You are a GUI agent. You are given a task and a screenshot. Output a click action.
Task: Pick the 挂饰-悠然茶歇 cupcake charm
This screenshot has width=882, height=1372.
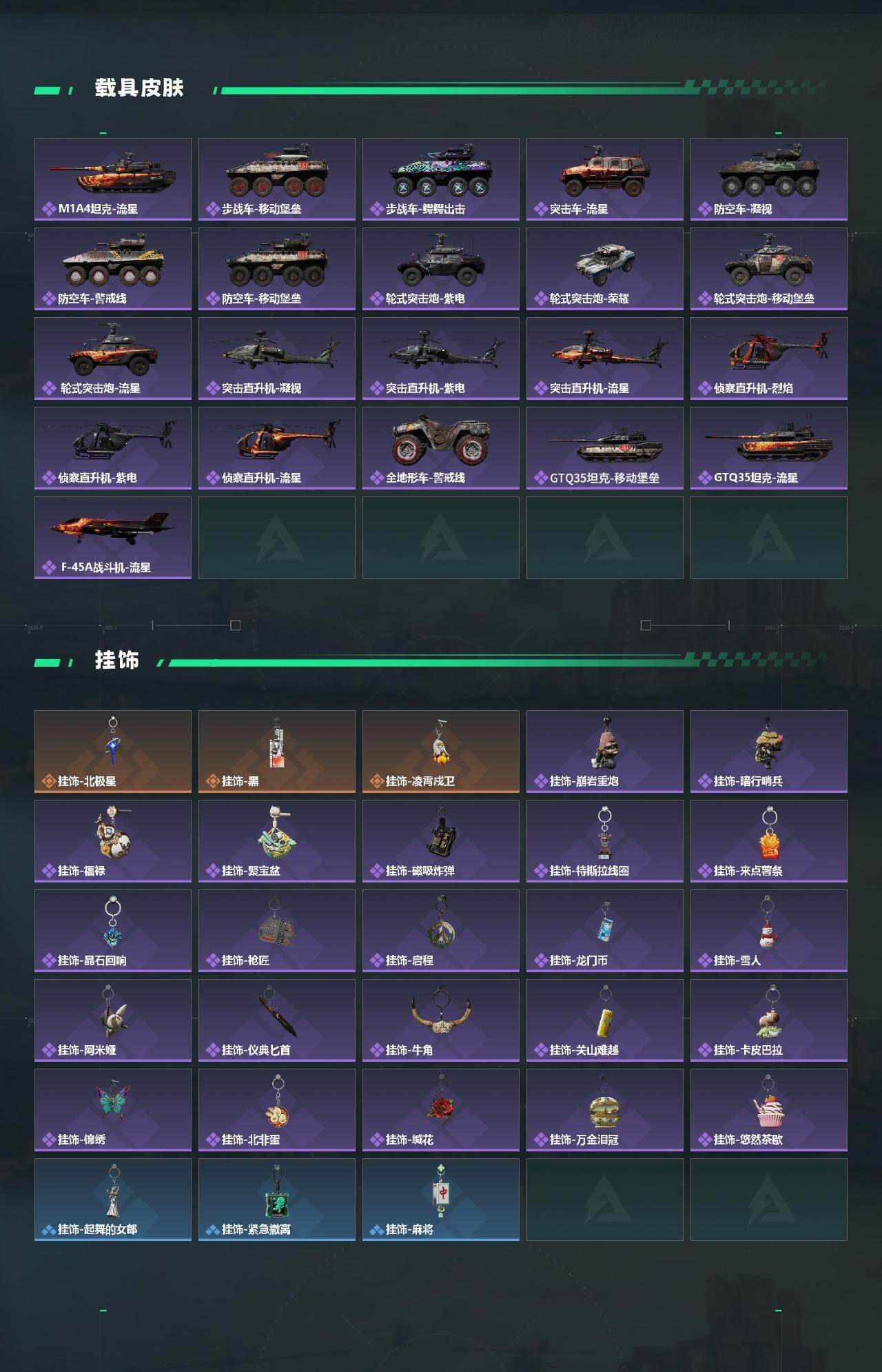tap(769, 1110)
